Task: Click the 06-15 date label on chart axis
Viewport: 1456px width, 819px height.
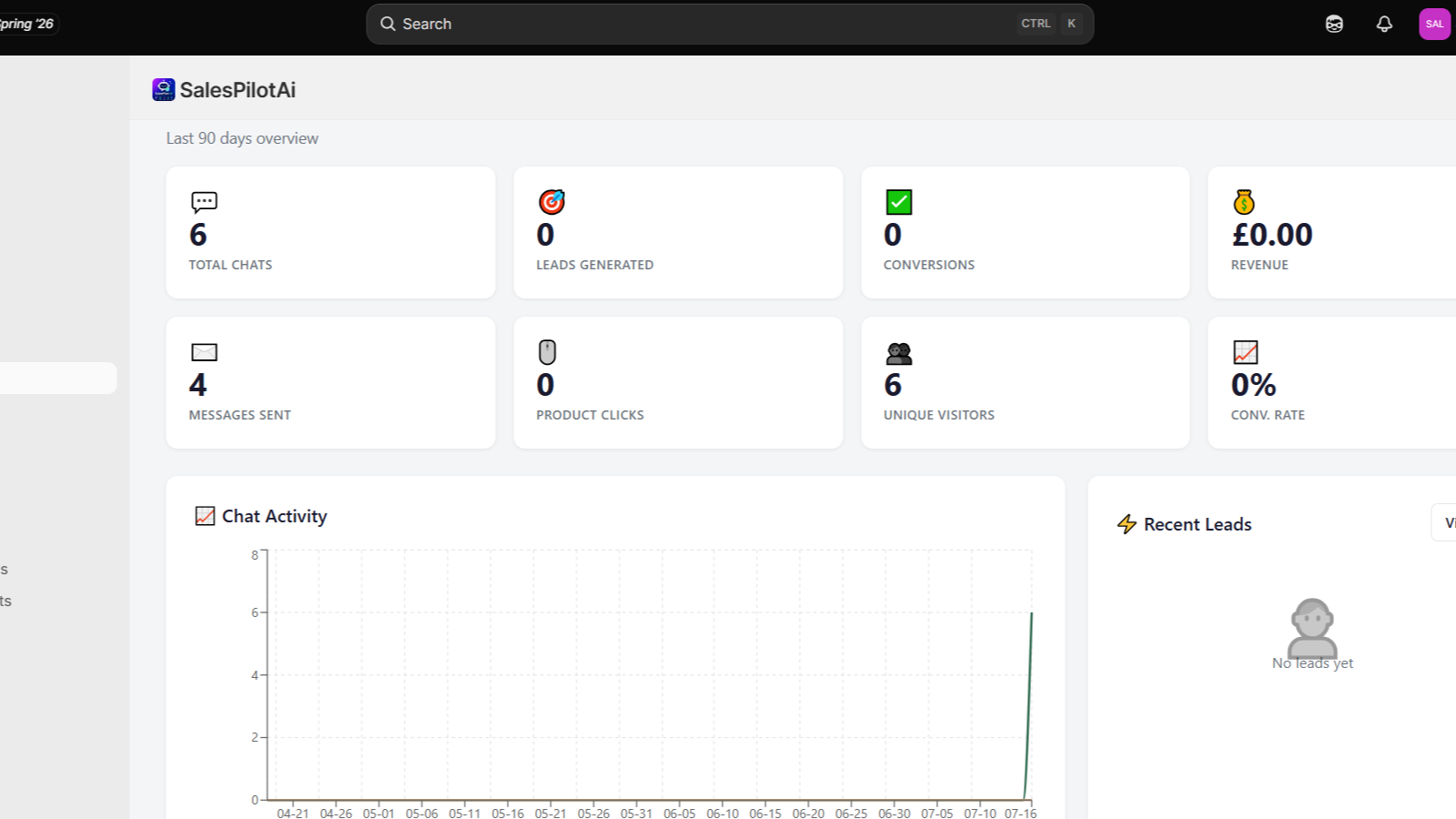Action: 765,813
